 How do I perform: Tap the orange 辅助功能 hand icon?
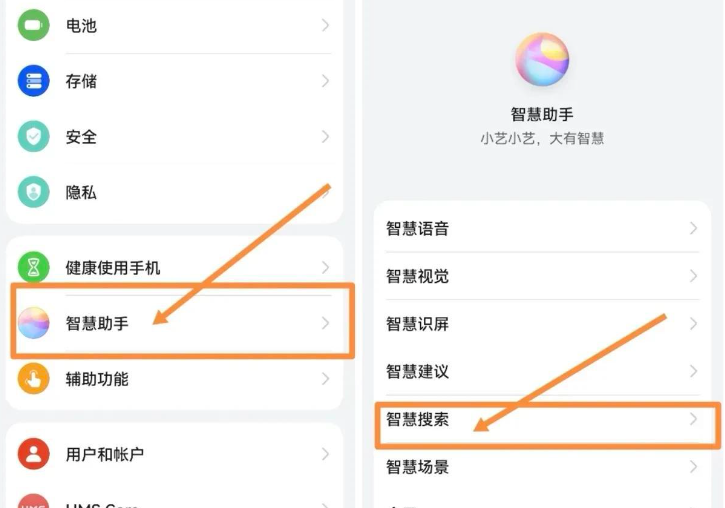pos(33,379)
